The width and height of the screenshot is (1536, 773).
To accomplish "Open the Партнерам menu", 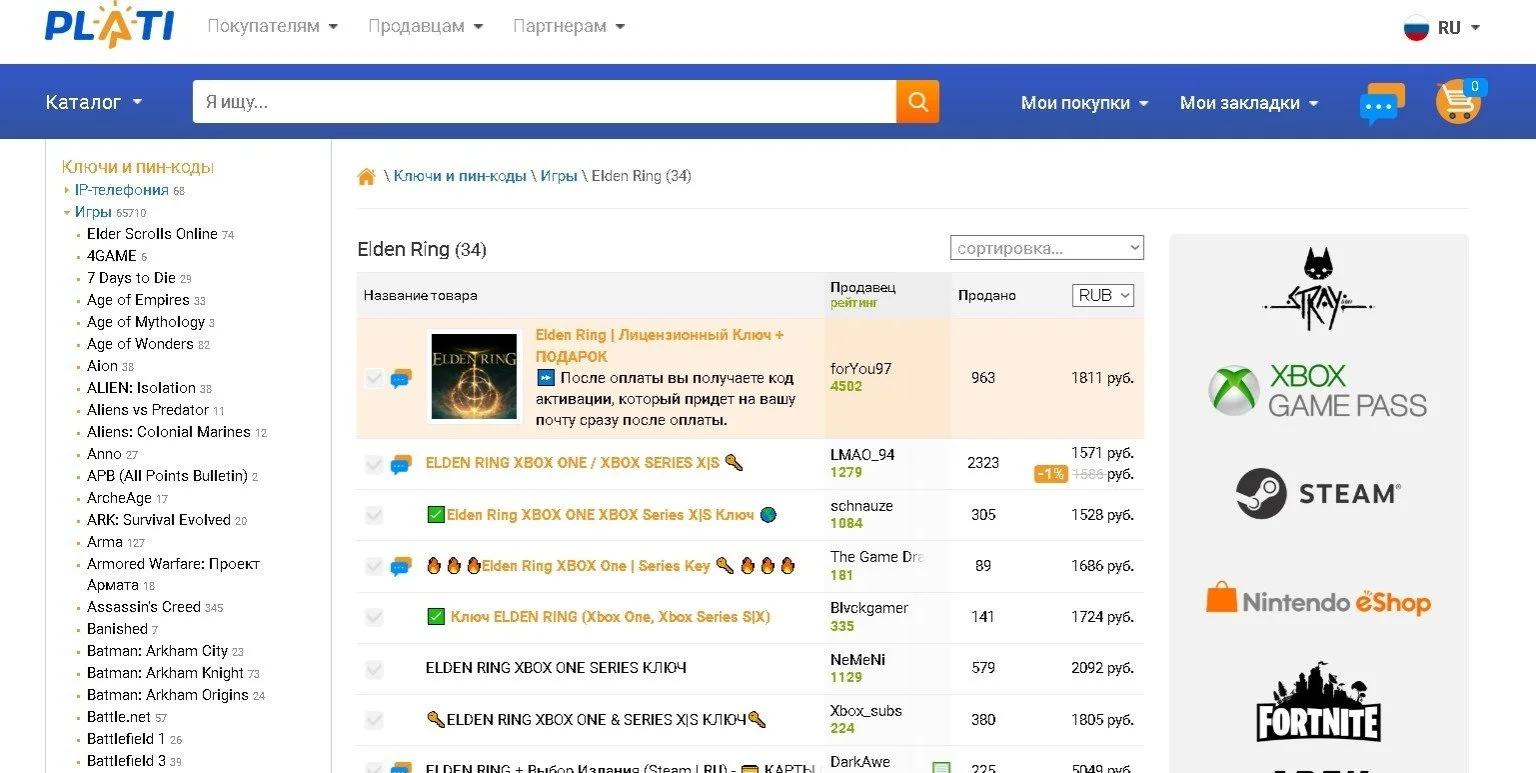I will pos(569,26).
